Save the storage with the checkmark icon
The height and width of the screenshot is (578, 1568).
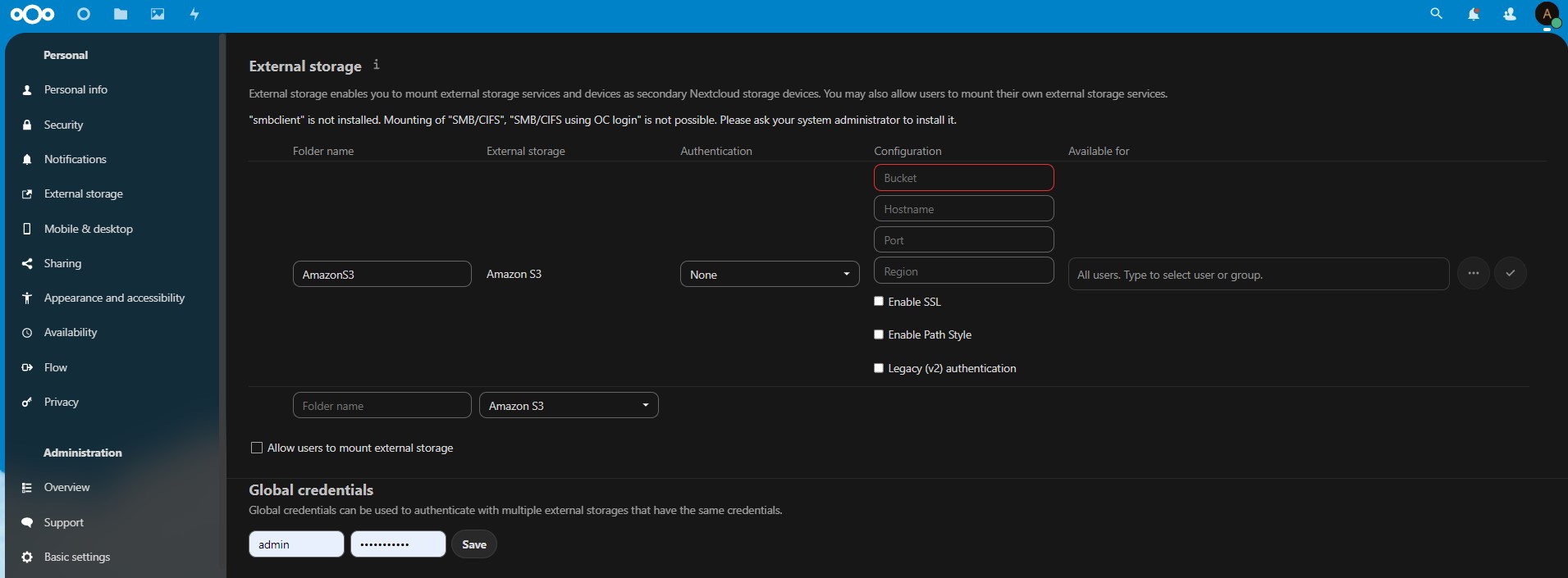(x=1510, y=273)
